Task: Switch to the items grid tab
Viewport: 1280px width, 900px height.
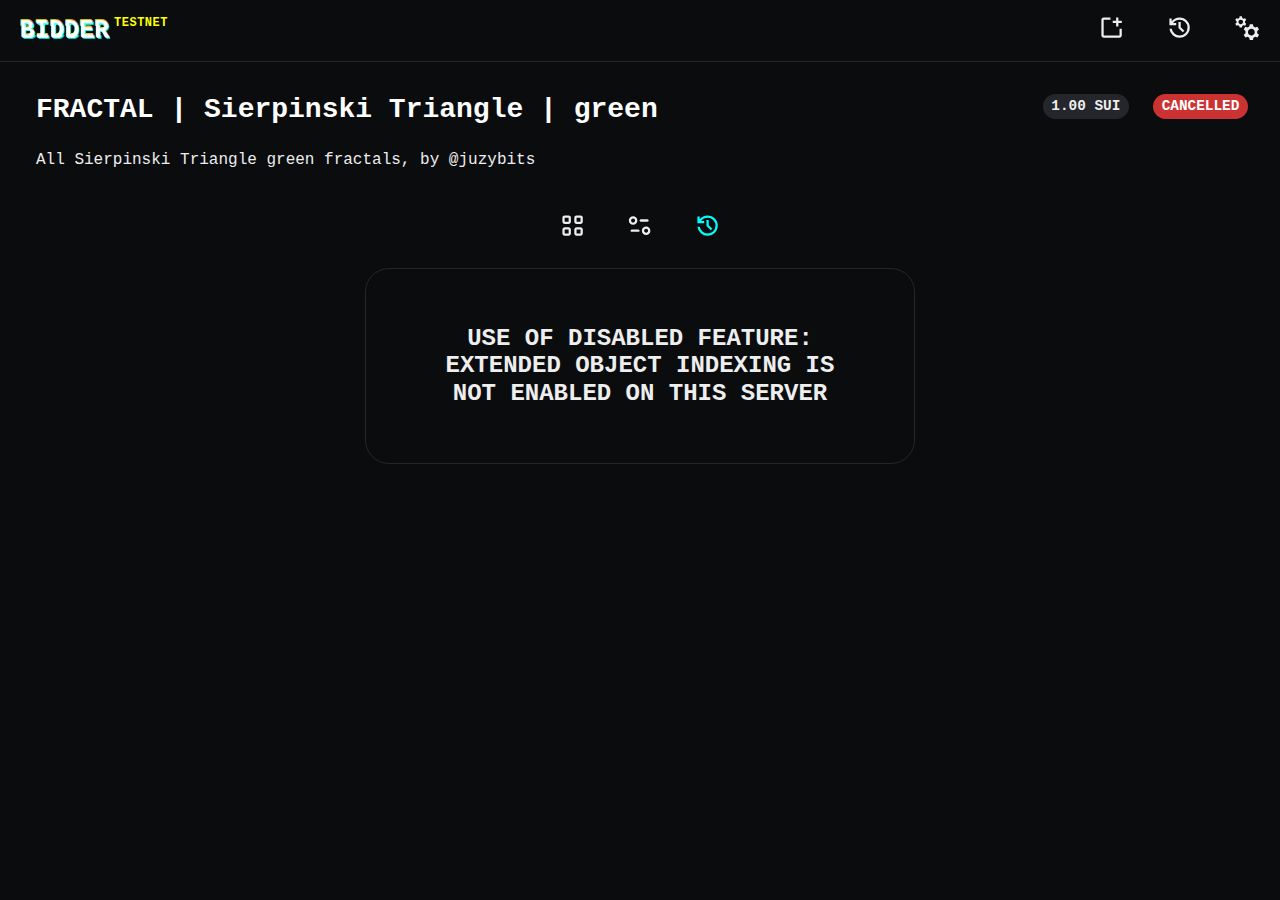Action: 572,226
